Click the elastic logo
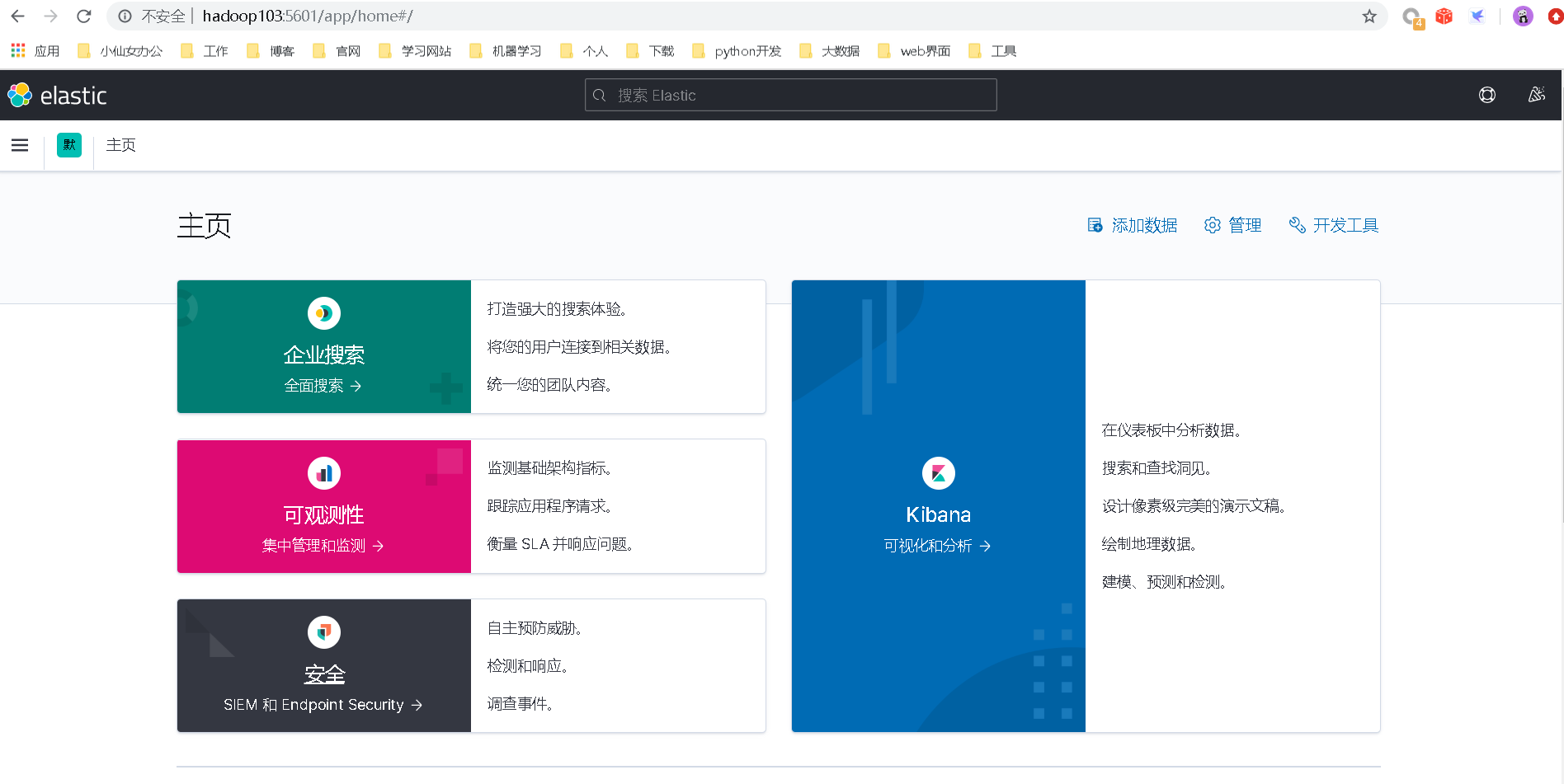The height and width of the screenshot is (784, 1564). point(58,96)
